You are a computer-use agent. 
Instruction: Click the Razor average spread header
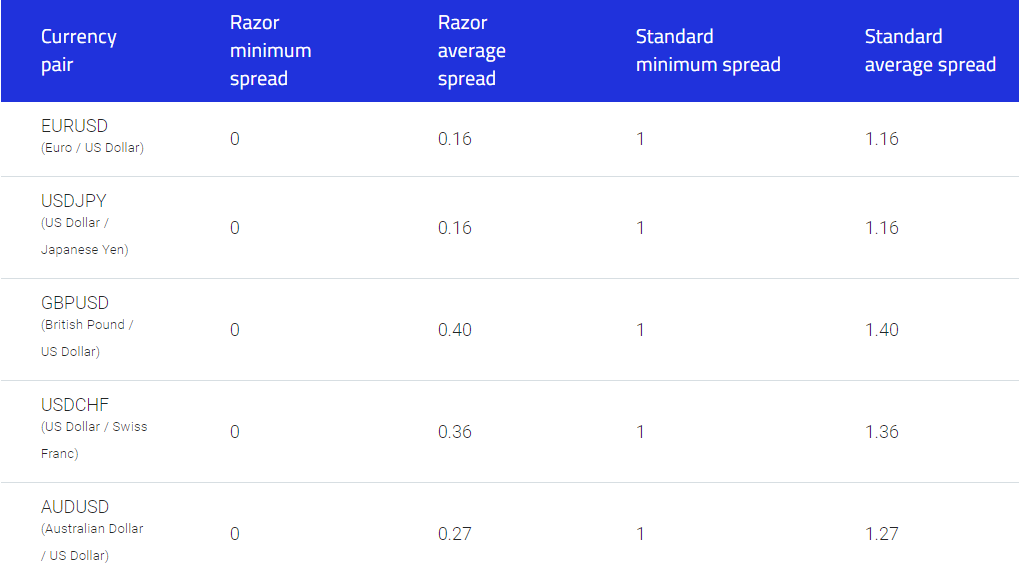472,50
